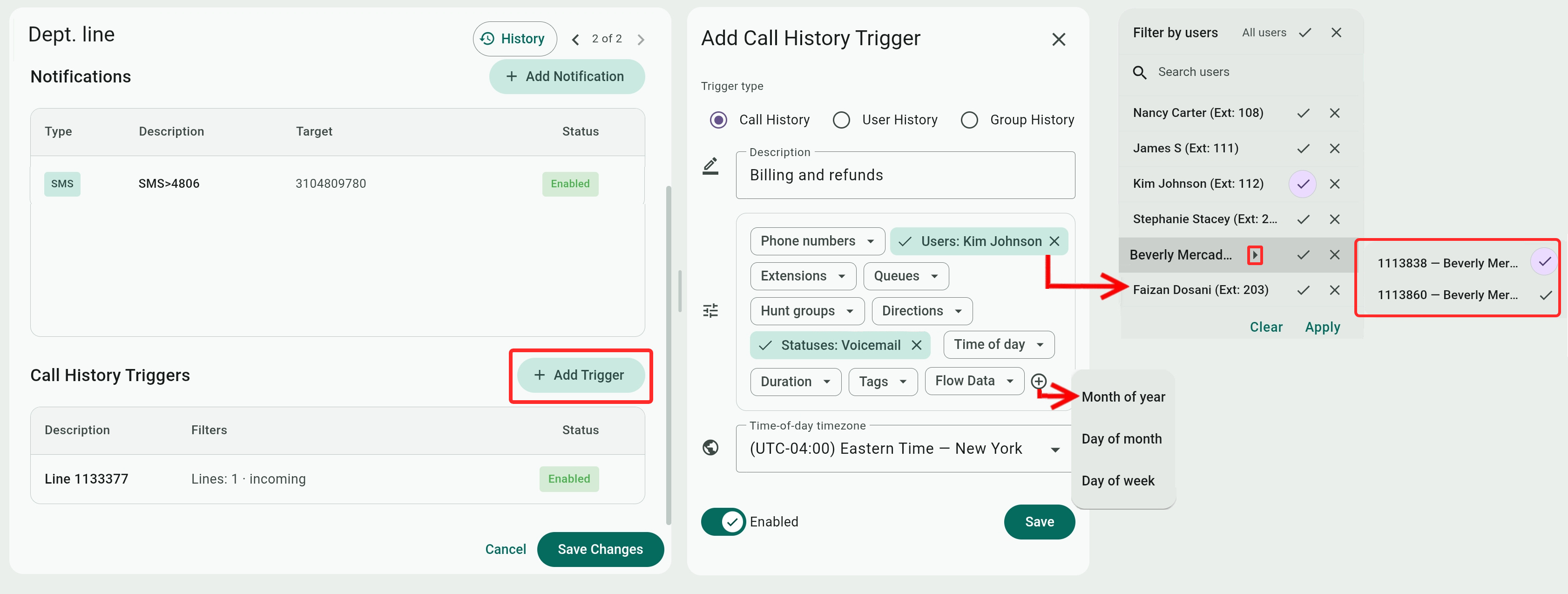Choose Day of month menu option
The width and height of the screenshot is (1568, 594).
click(1123, 439)
